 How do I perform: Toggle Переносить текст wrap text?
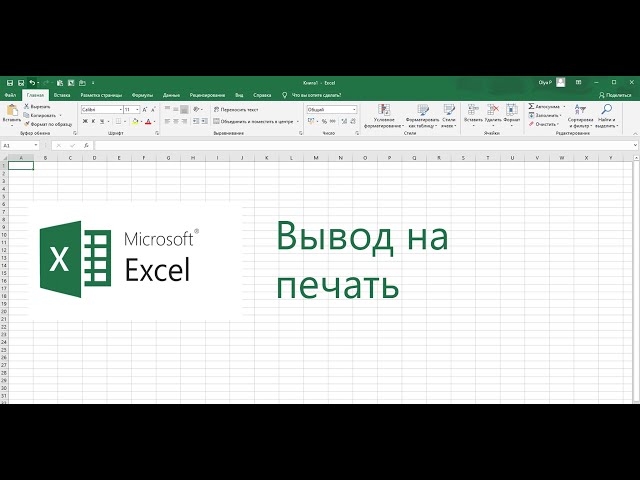pyautogui.click(x=236, y=109)
